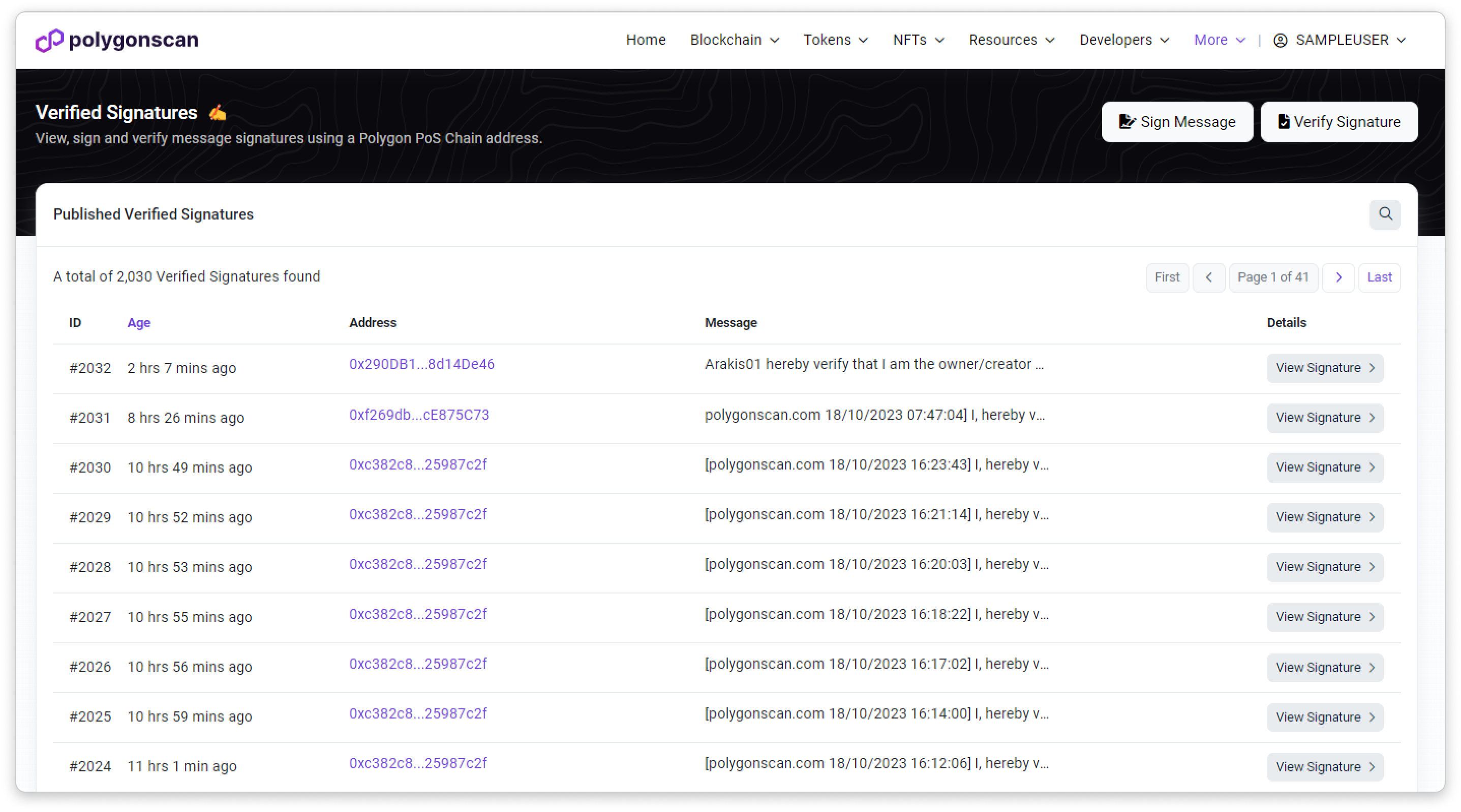Click the '10 hrs 55 mins ago' cell
This screenshot has width=1461, height=812.
(x=190, y=617)
